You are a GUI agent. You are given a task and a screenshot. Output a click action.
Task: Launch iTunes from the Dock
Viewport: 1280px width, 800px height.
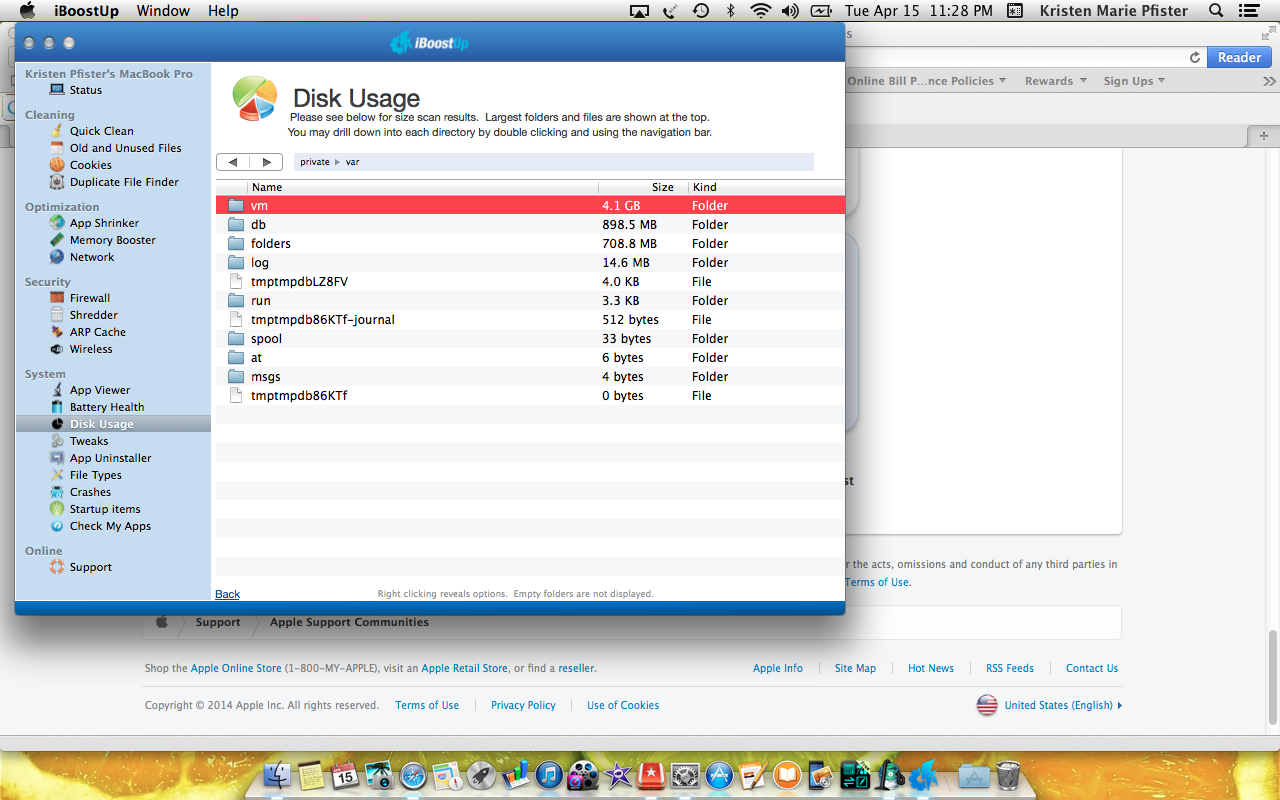[549, 774]
